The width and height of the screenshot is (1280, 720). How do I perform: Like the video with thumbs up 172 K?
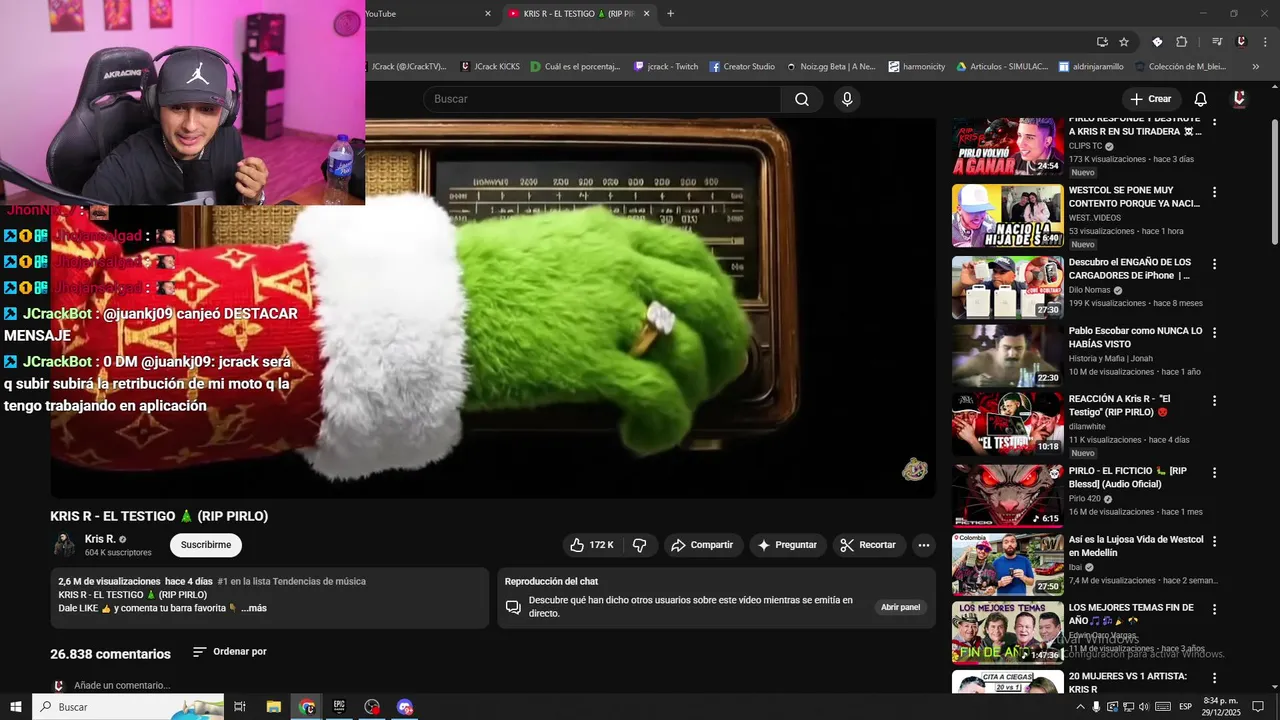[592, 545]
